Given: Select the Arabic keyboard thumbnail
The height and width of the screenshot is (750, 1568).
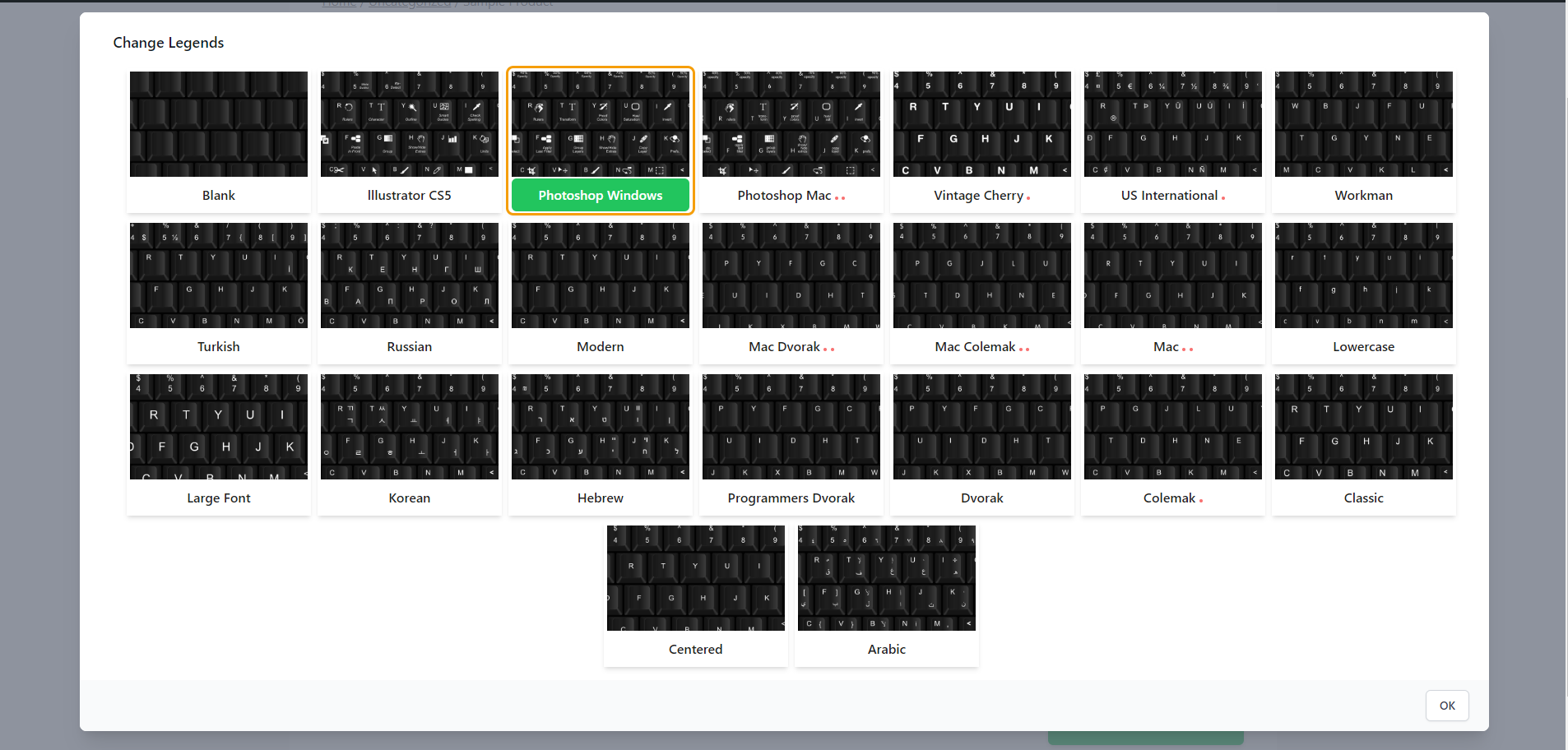Looking at the screenshot, I should (887, 578).
